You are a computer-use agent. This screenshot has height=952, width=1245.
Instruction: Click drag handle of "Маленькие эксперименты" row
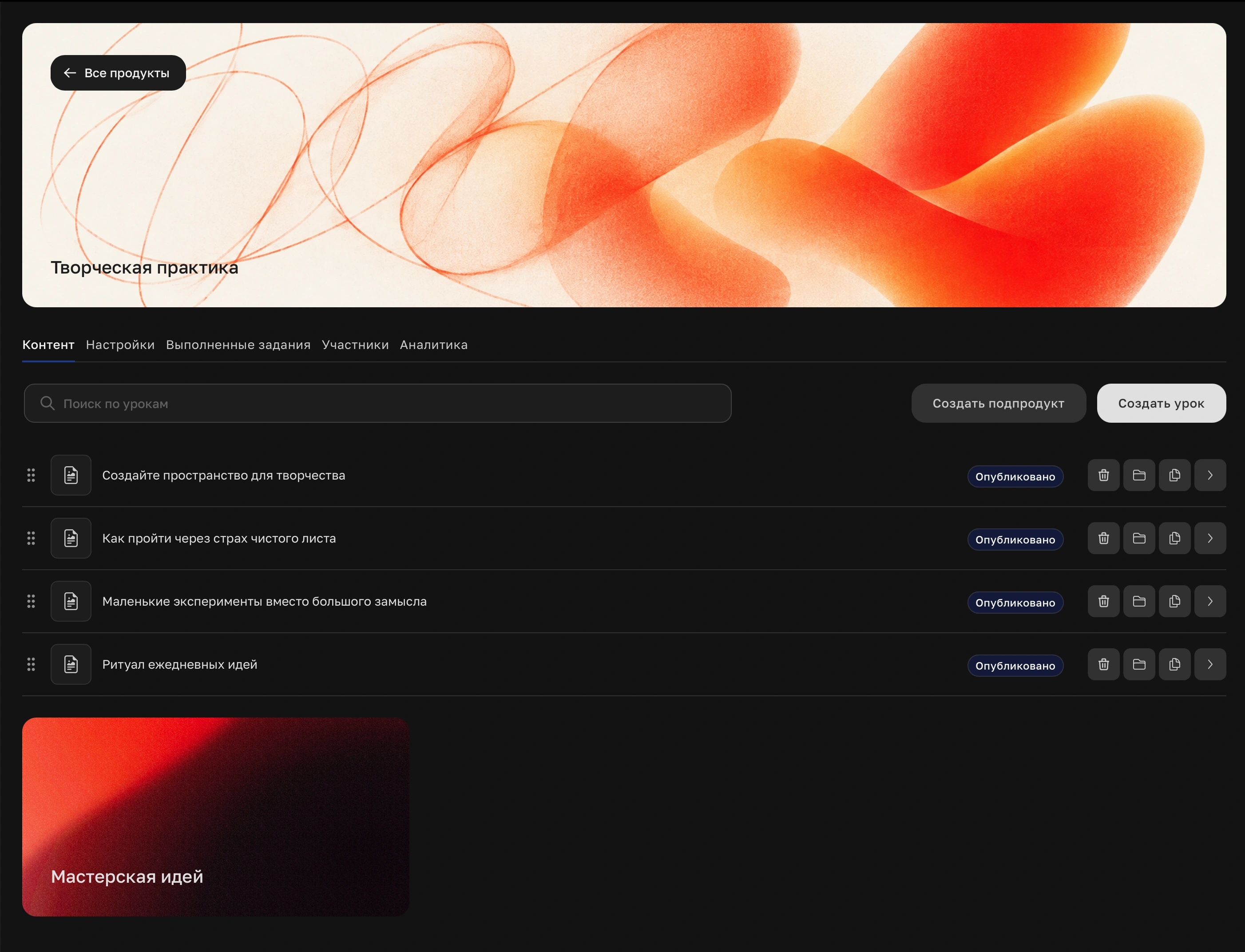point(31,601)
